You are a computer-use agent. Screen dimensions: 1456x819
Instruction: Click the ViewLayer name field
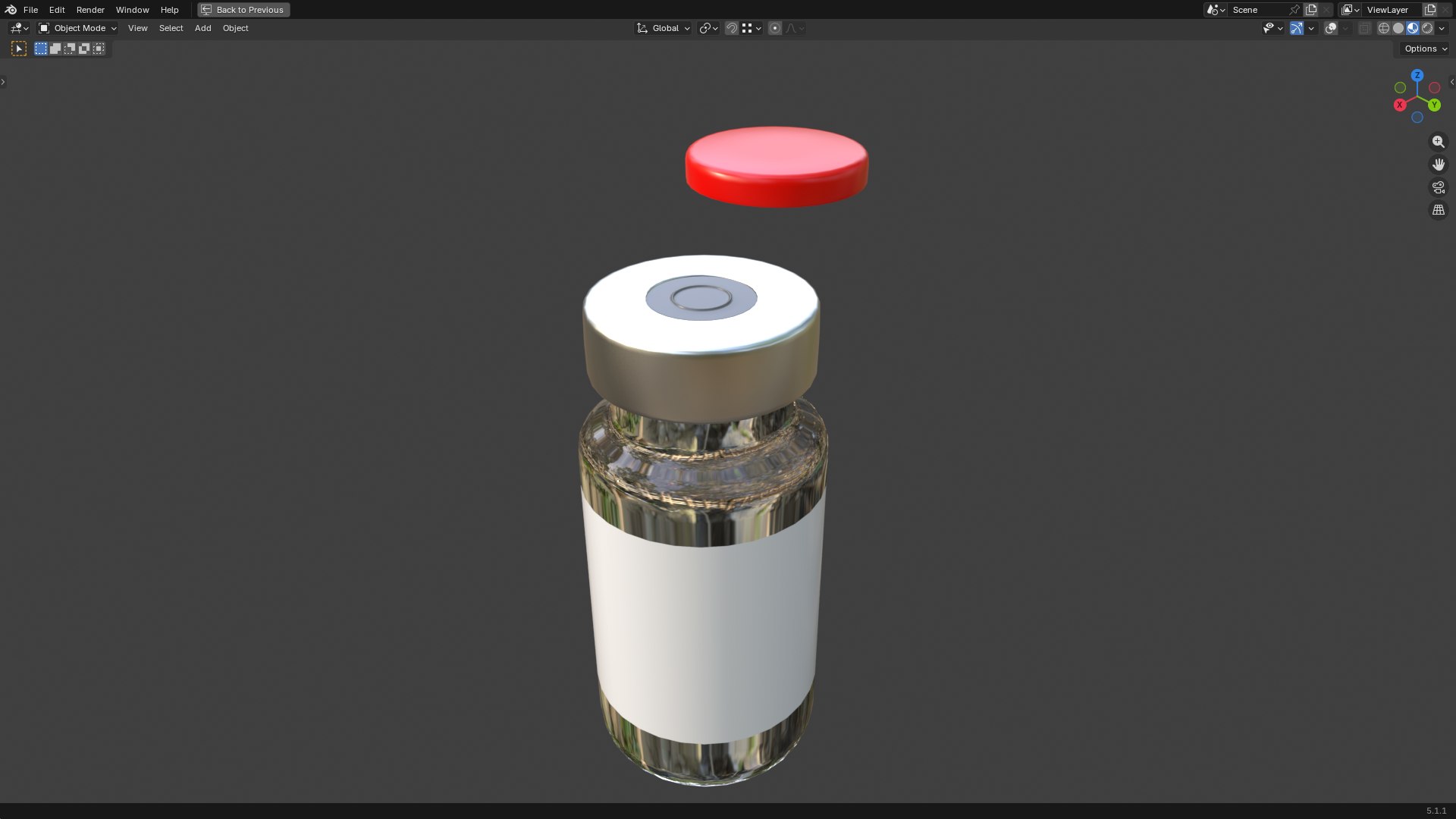pyautogui.click(x=1392, y=10)
